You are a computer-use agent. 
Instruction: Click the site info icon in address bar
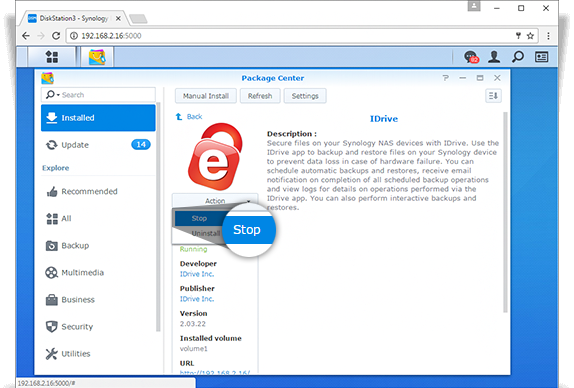point(74,36)
